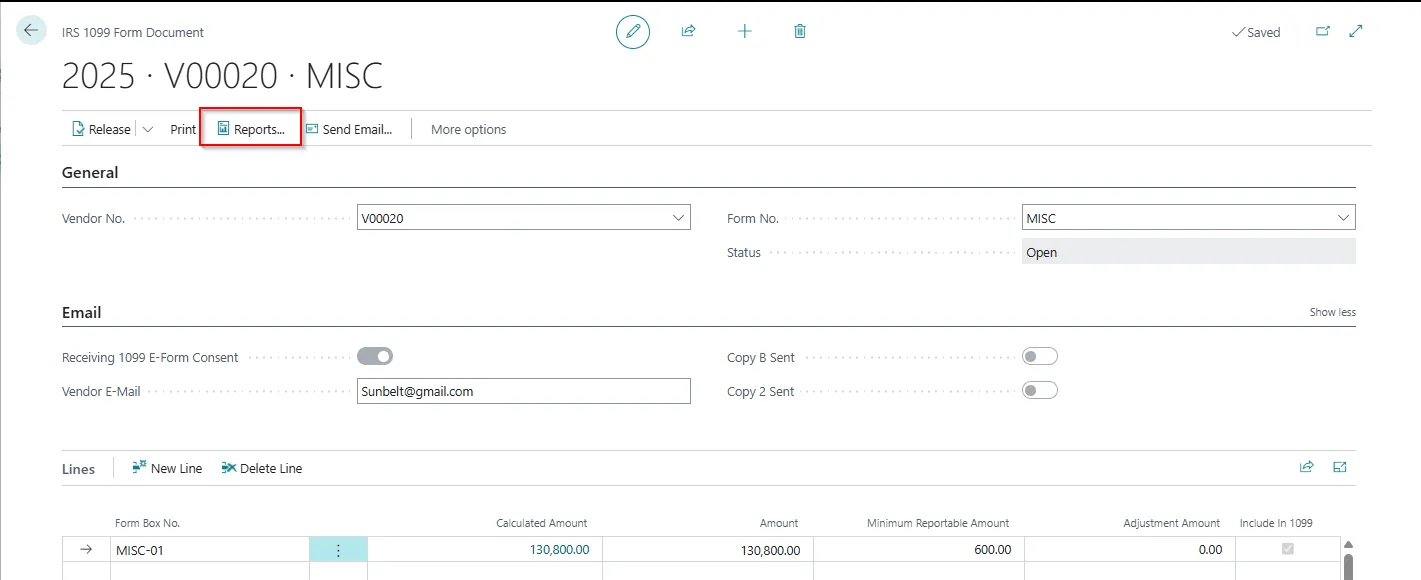
Task: Click Show less link in Email section
Action: click(x=1332, y=312)
